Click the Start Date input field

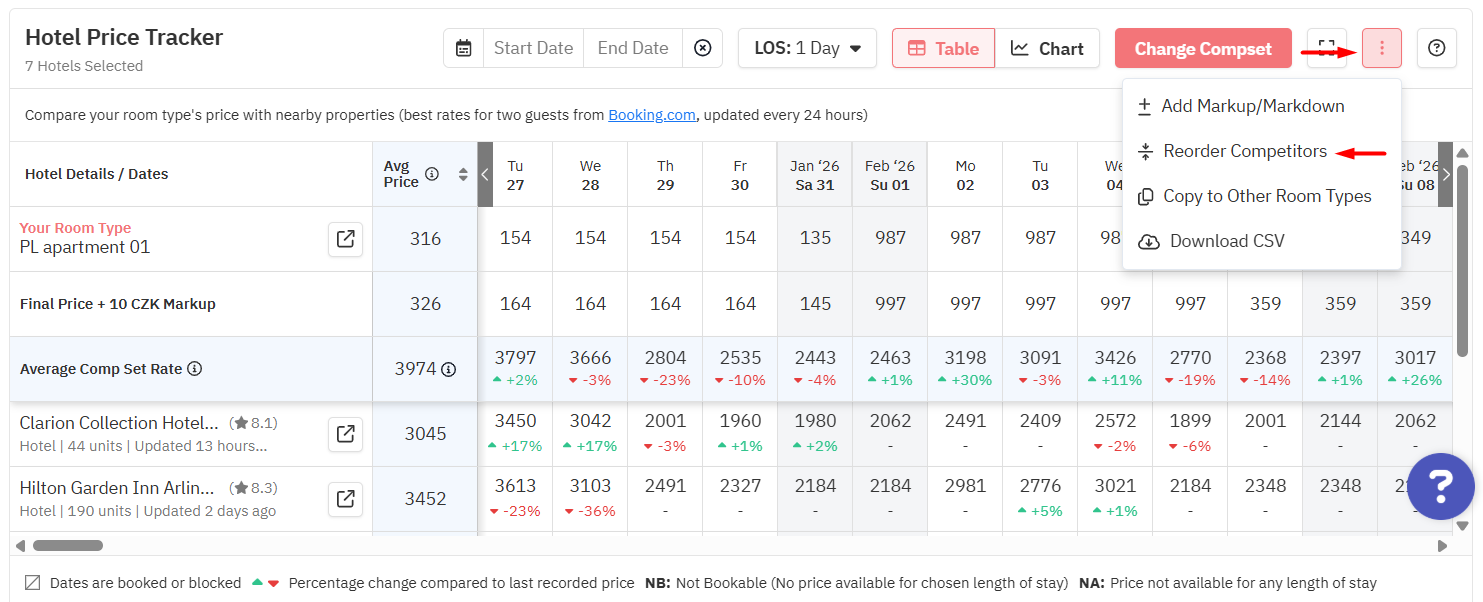(x=533, y=48)
